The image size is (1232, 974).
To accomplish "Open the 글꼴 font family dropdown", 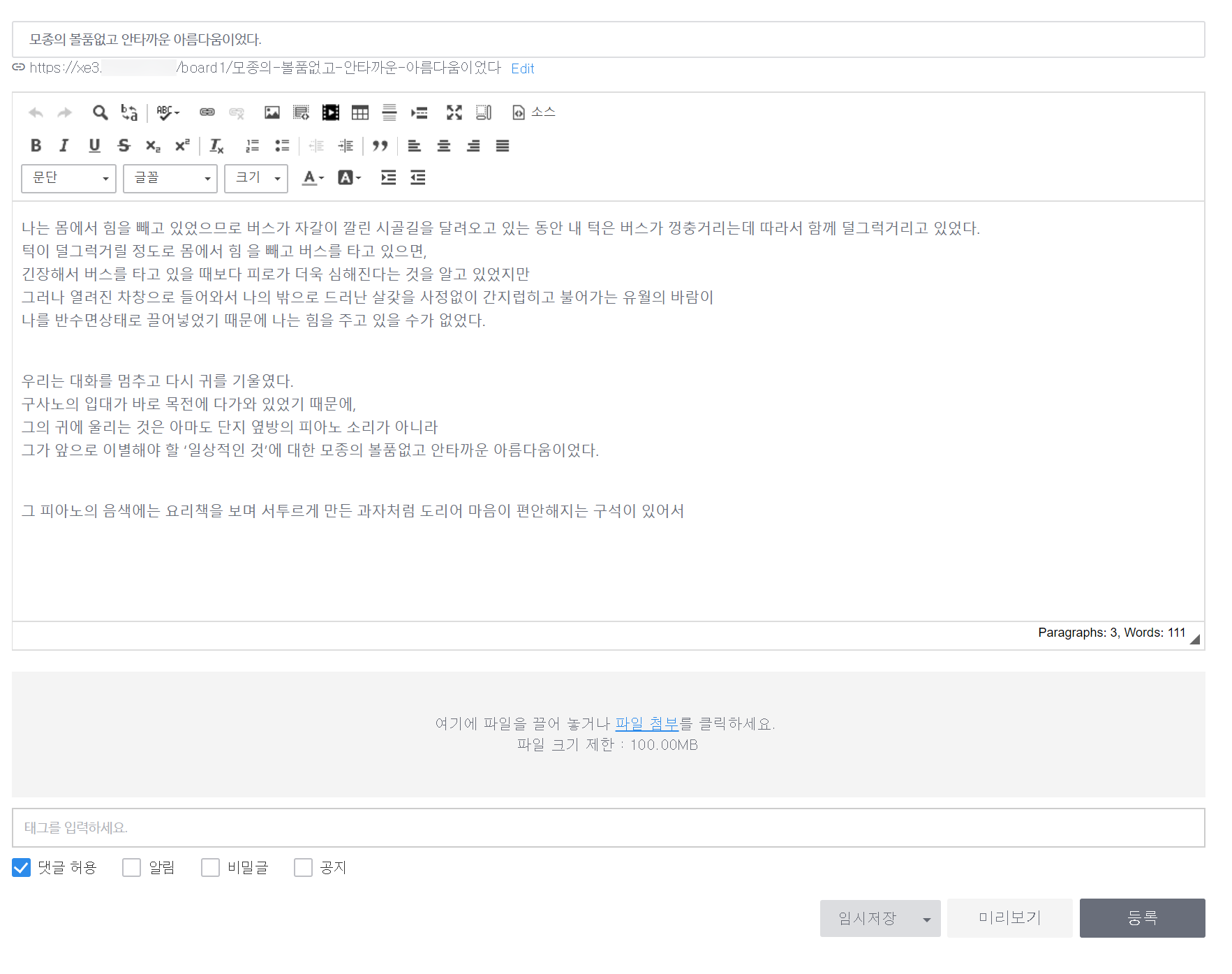I will click(170, 178).
